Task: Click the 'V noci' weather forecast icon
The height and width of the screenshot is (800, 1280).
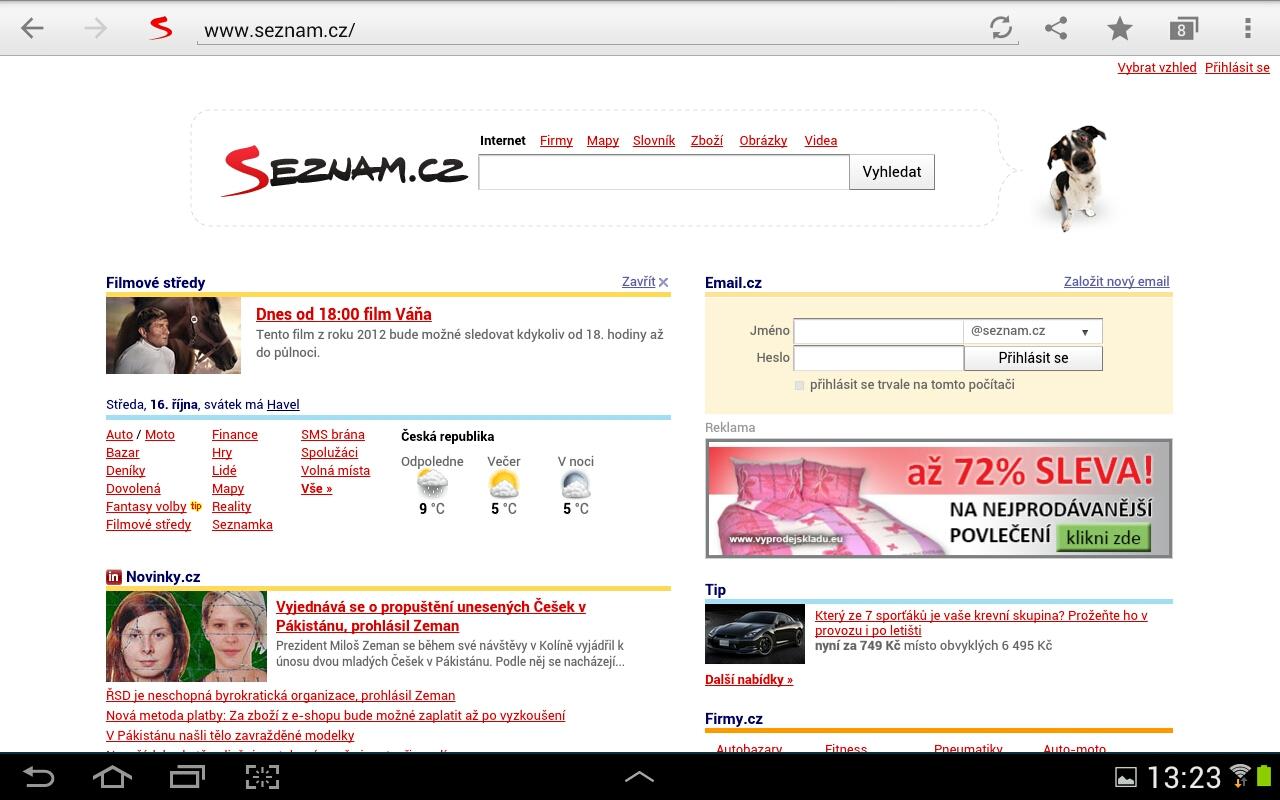Action: pos(576,485)
